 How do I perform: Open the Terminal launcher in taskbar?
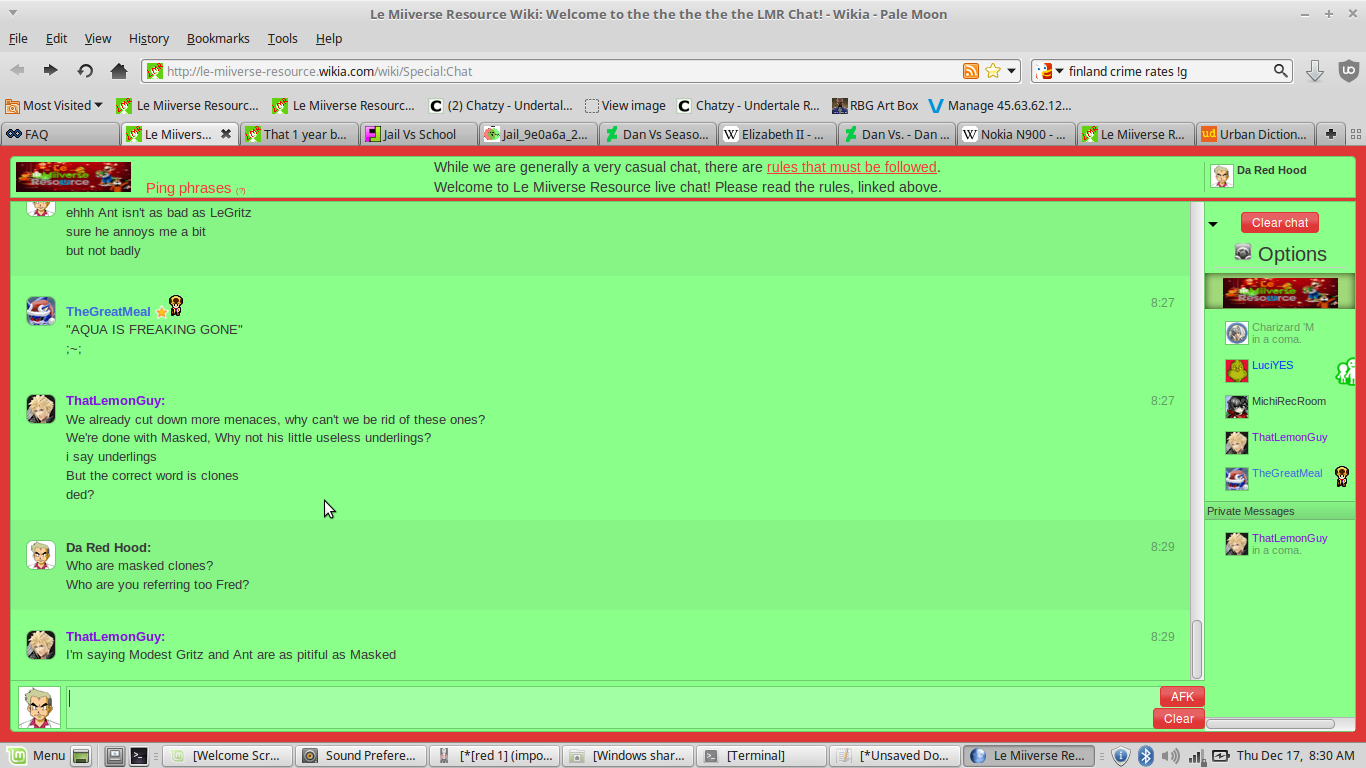click(139, 756)
